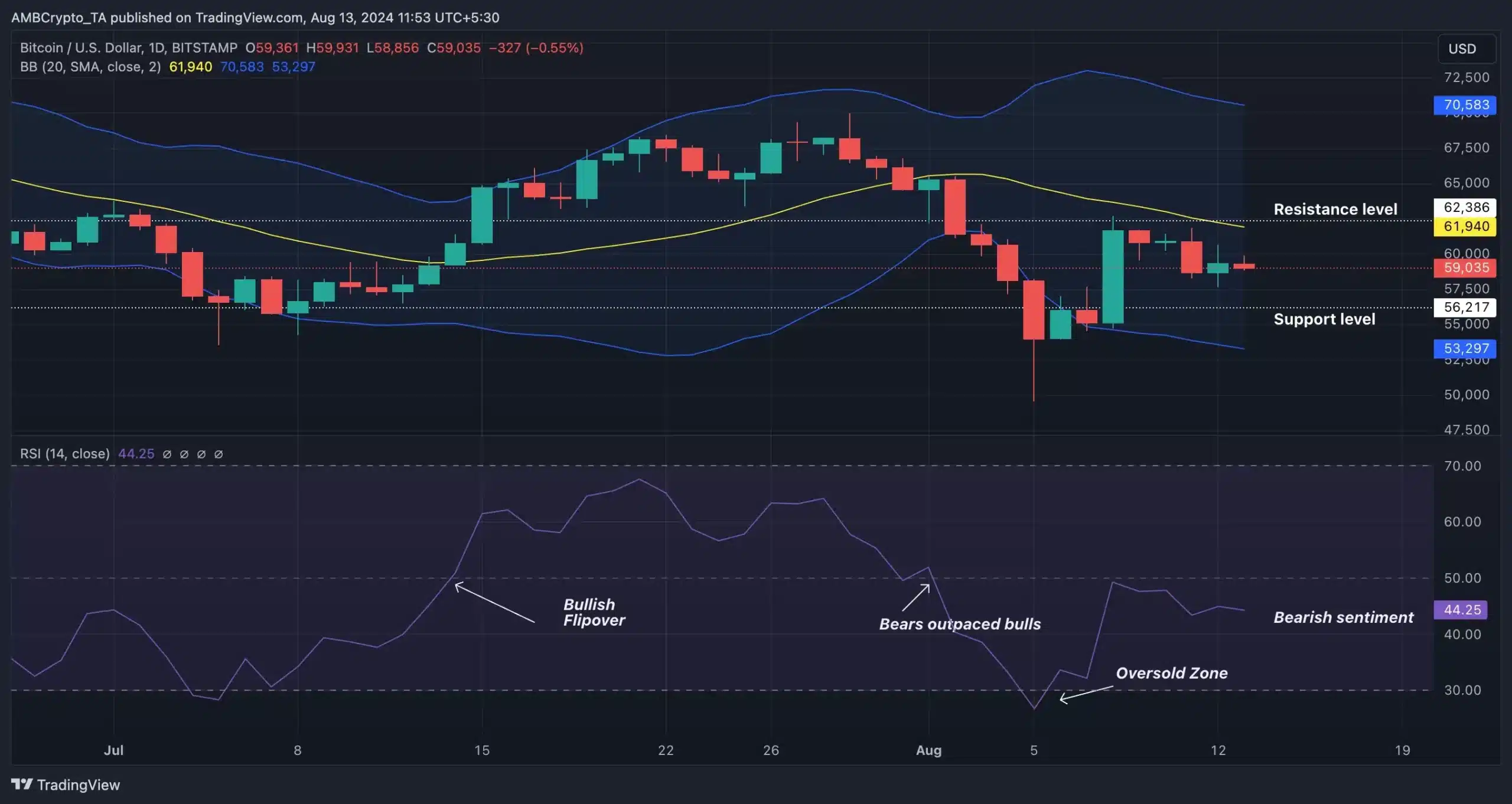Click the open value O59,361 in header

[x=272, y=48]
